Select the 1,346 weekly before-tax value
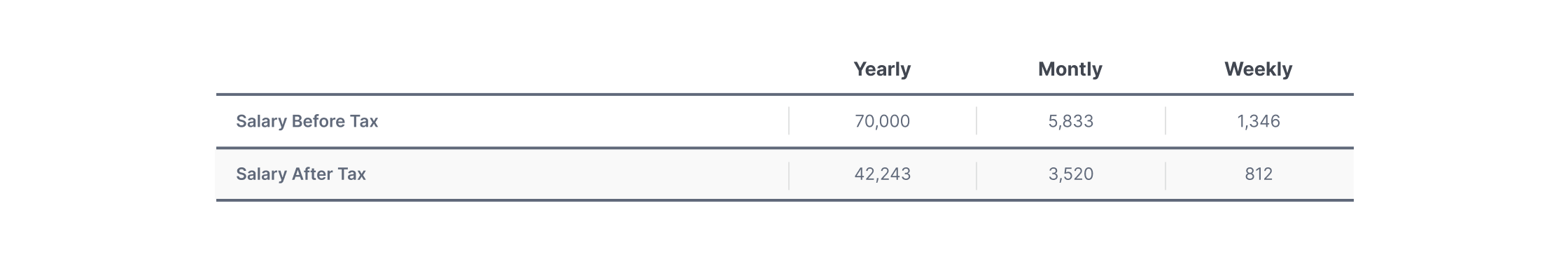 point(1258,121)
